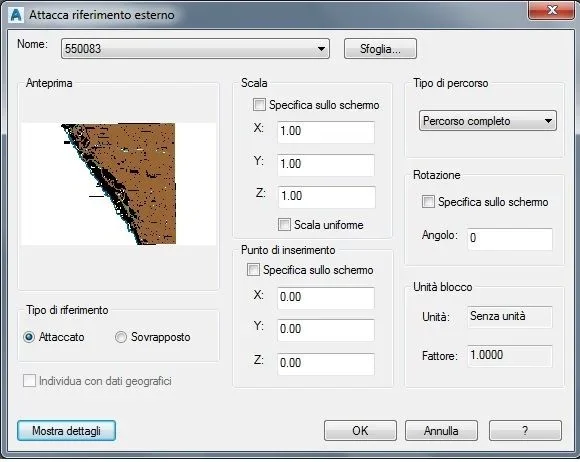This screenshot has width=580, height=462.
Task: Tick Specifica sullo schermo under Rotazione
Action: point(428,202)
